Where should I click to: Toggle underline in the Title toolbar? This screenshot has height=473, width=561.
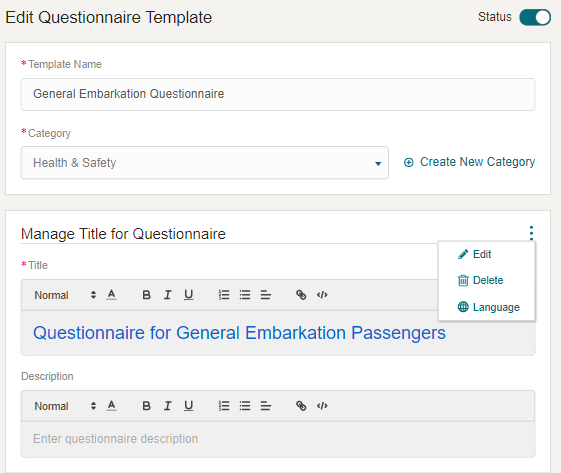[x=189, y=295]
